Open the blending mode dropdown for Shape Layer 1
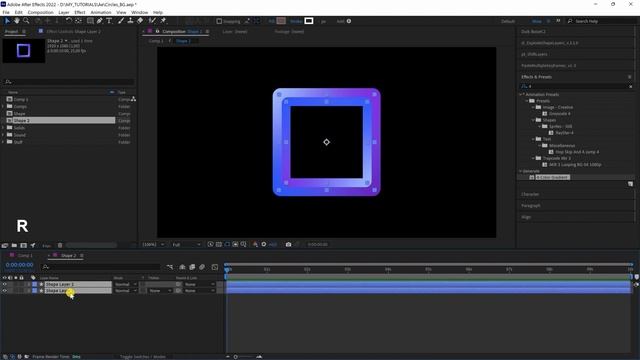The height and width of the screenshot is (360, 640). (125, 284)
